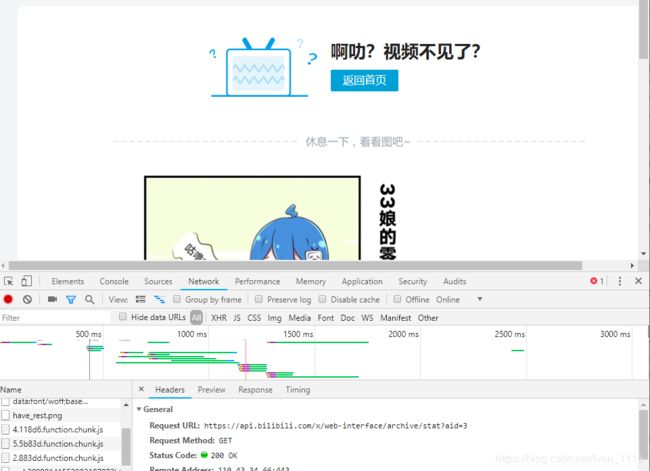Filter requests by JS

tap(237, 318)
